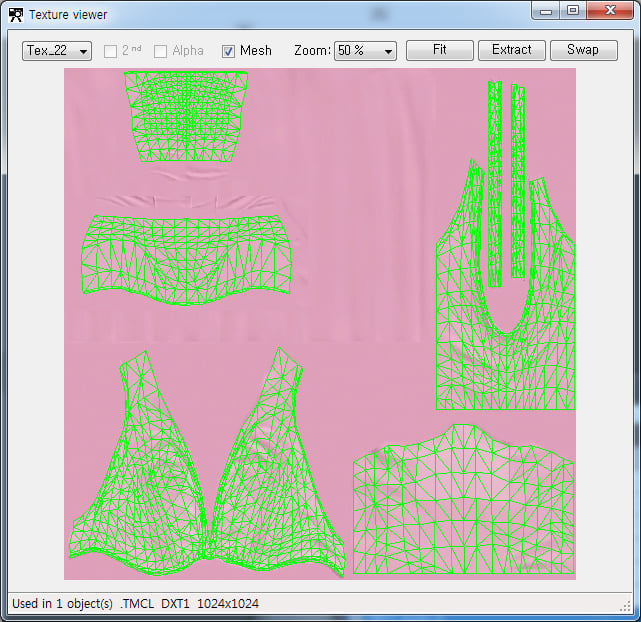Uncheck the Mesh checkbox
The image size is (641, 622).
(x=228, y=51)
